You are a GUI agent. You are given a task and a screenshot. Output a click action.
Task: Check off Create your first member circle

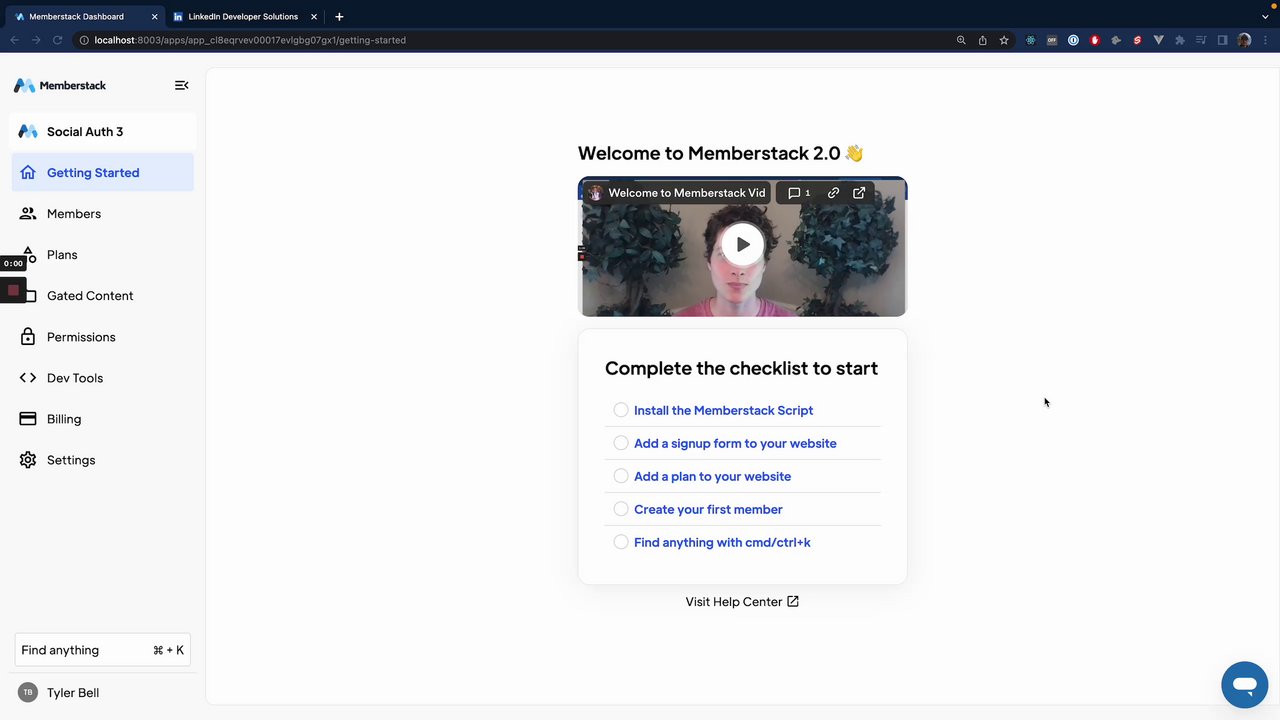click(x=621, y=509)
